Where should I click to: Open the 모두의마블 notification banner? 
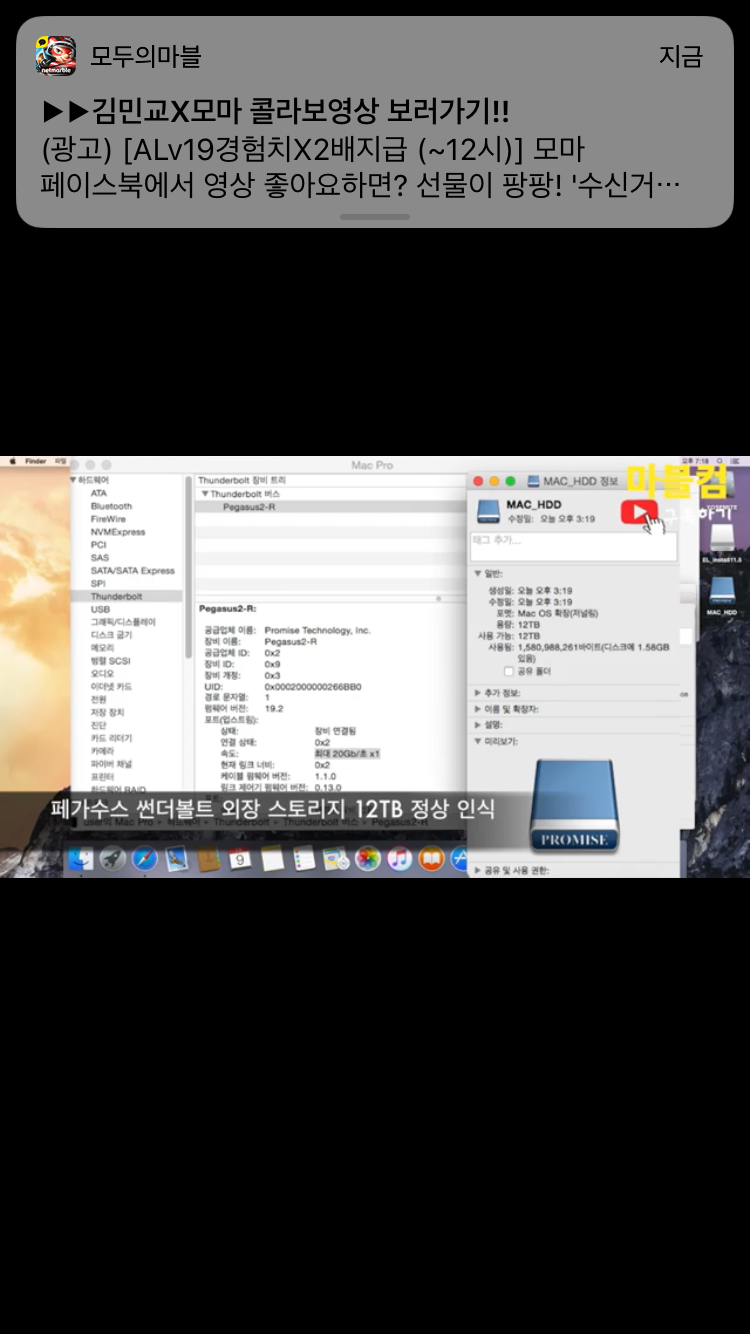point(375,121)
